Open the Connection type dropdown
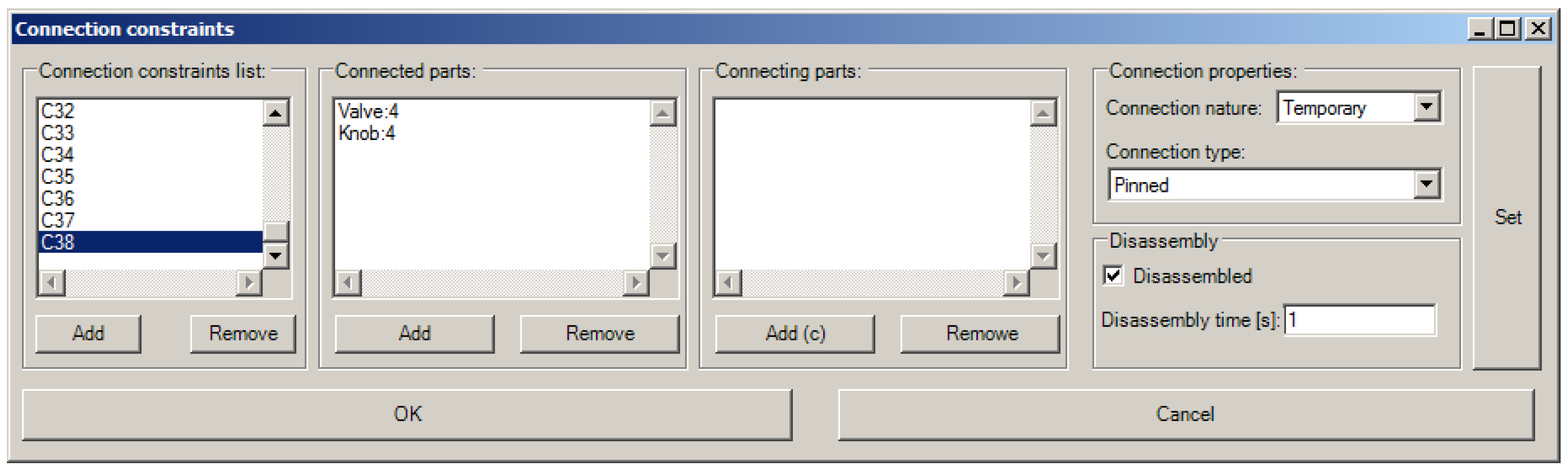 (1426, 185)
